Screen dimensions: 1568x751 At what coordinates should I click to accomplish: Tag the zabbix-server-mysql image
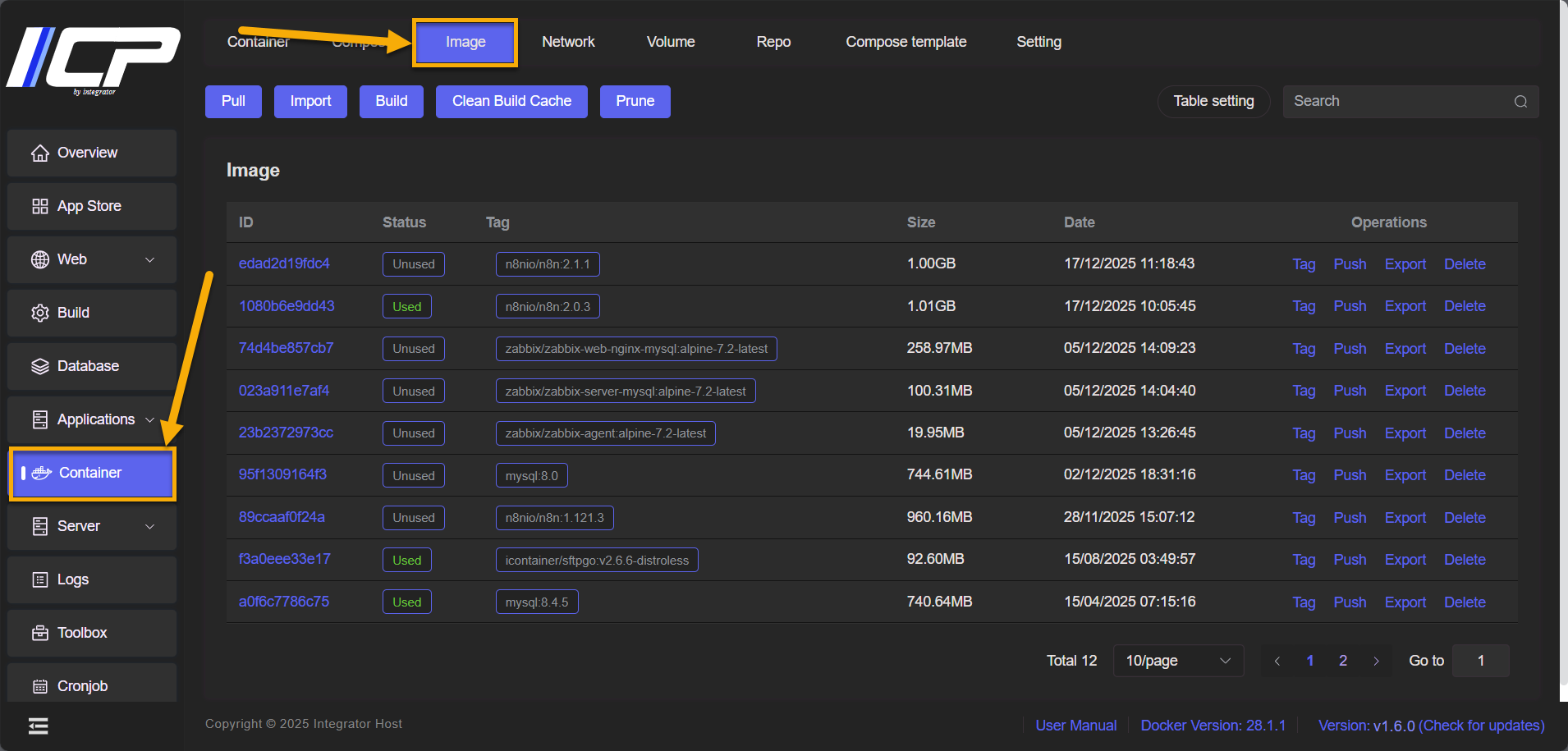click(1304, 391)
